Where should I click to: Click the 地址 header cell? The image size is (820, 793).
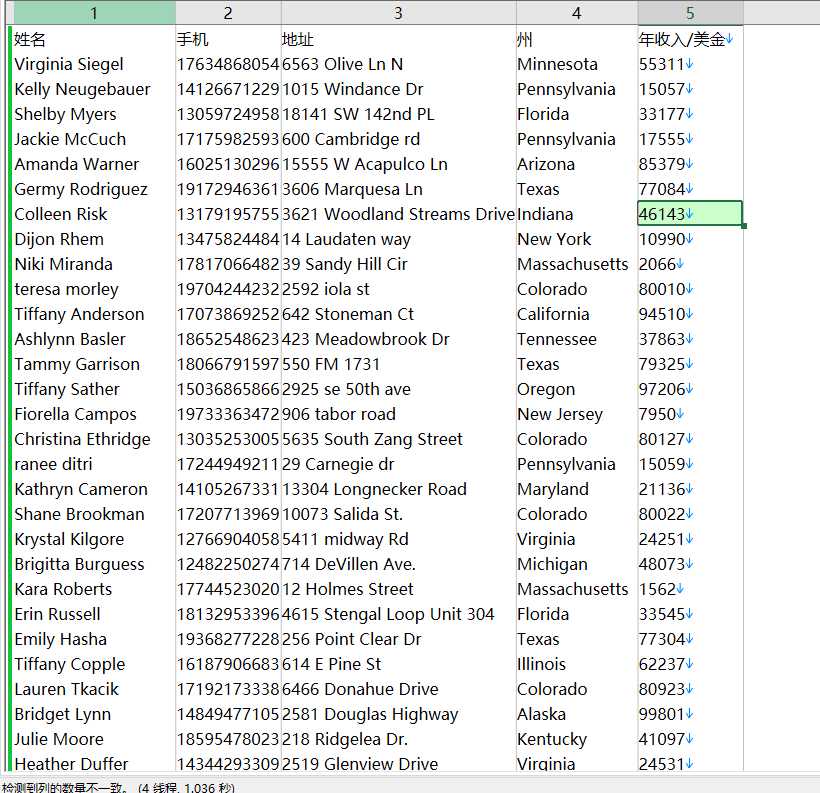coord(398,39)
